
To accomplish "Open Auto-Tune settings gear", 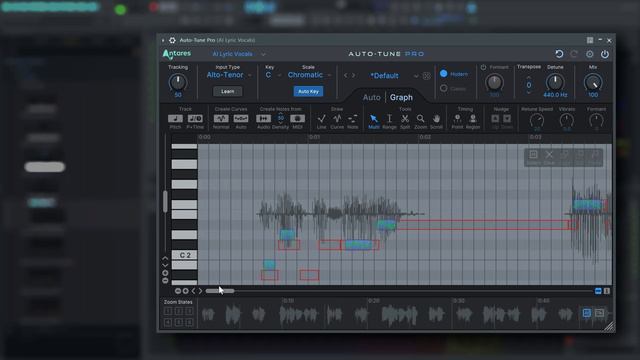I will pos(589,54).
